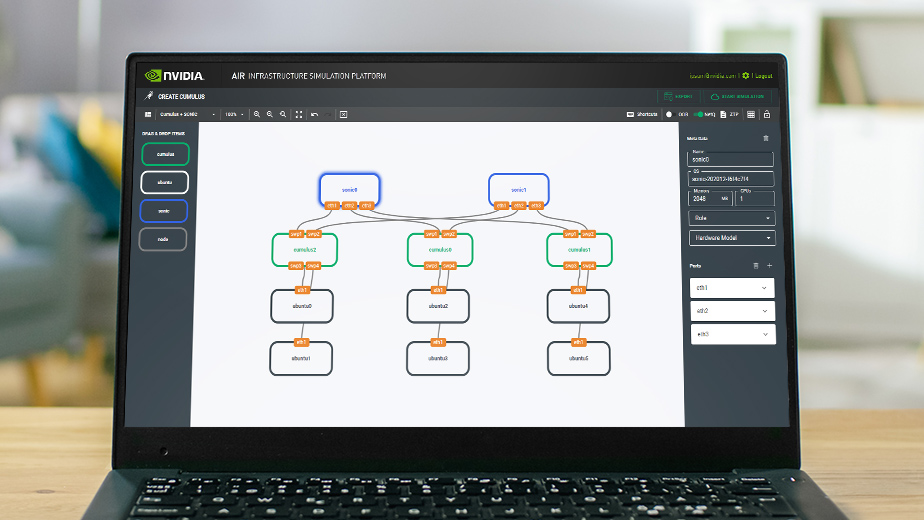Screen dimensions: 924x520
Task: Click the Start Simulation button
Action: click(737, 97)
